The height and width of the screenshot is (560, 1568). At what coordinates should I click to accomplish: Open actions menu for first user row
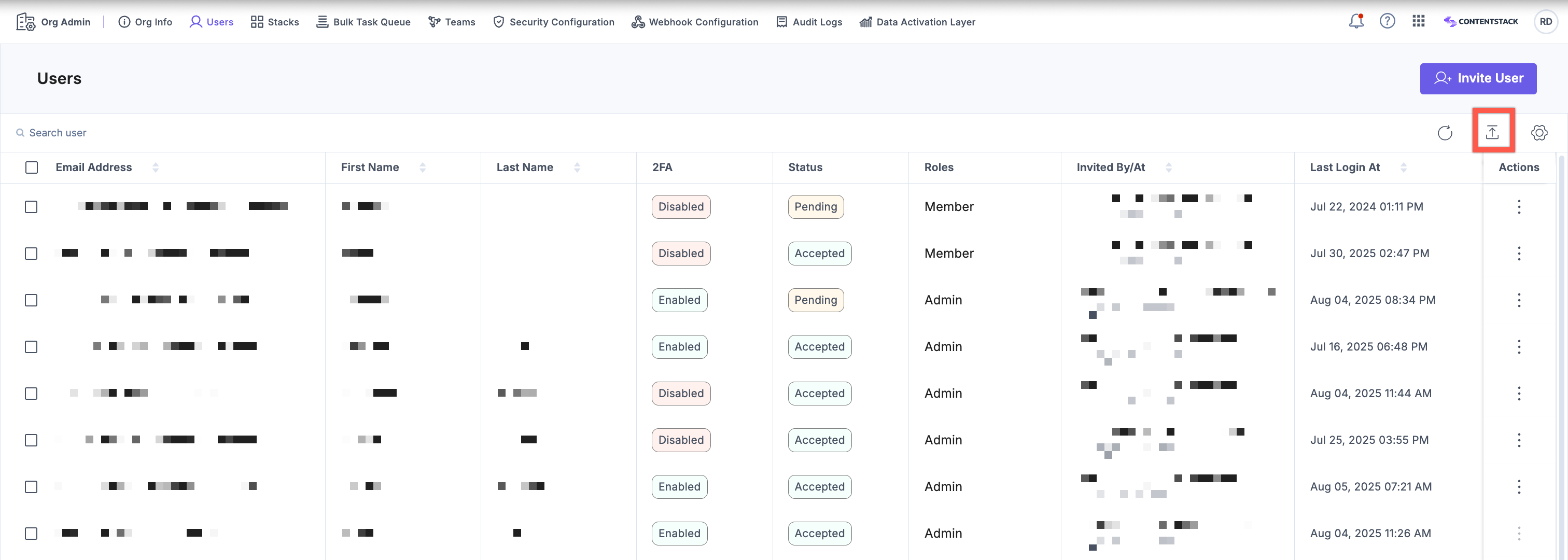pyautogui.click(x=1519, y=207)
